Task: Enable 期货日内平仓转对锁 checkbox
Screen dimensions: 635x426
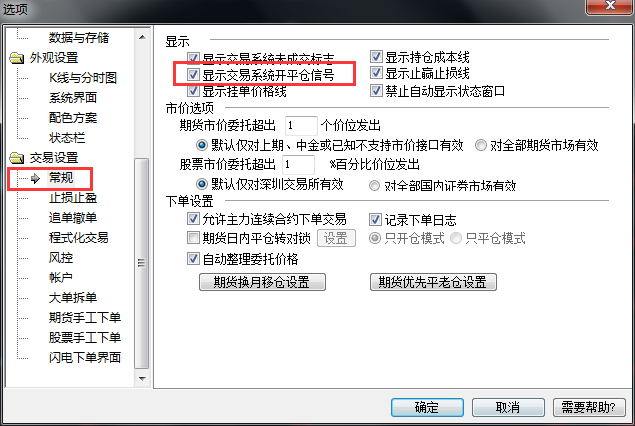Action: coord(193,237)
